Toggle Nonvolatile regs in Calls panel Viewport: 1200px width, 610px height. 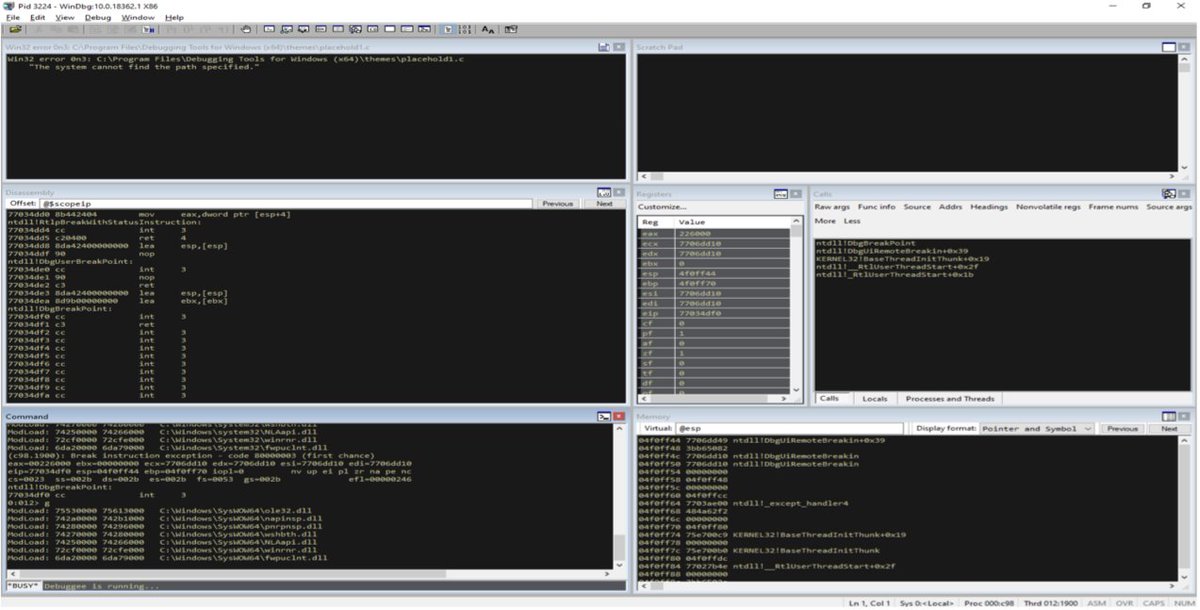[1048, 207]
